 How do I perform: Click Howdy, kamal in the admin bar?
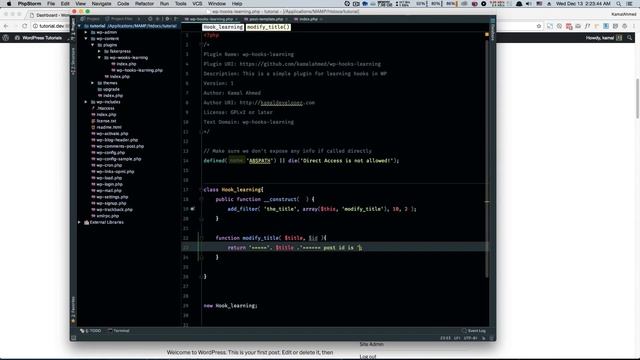(604, 38)
